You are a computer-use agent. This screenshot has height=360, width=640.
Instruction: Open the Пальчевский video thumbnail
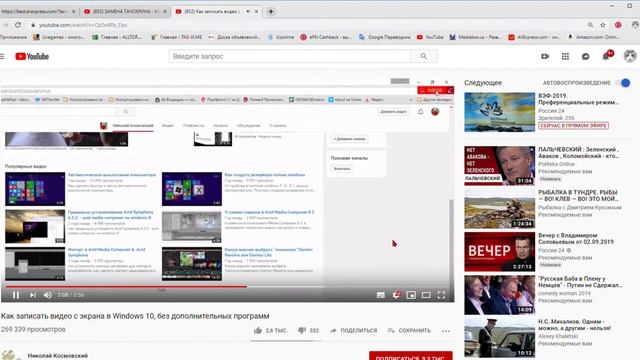tap(499, 166)
